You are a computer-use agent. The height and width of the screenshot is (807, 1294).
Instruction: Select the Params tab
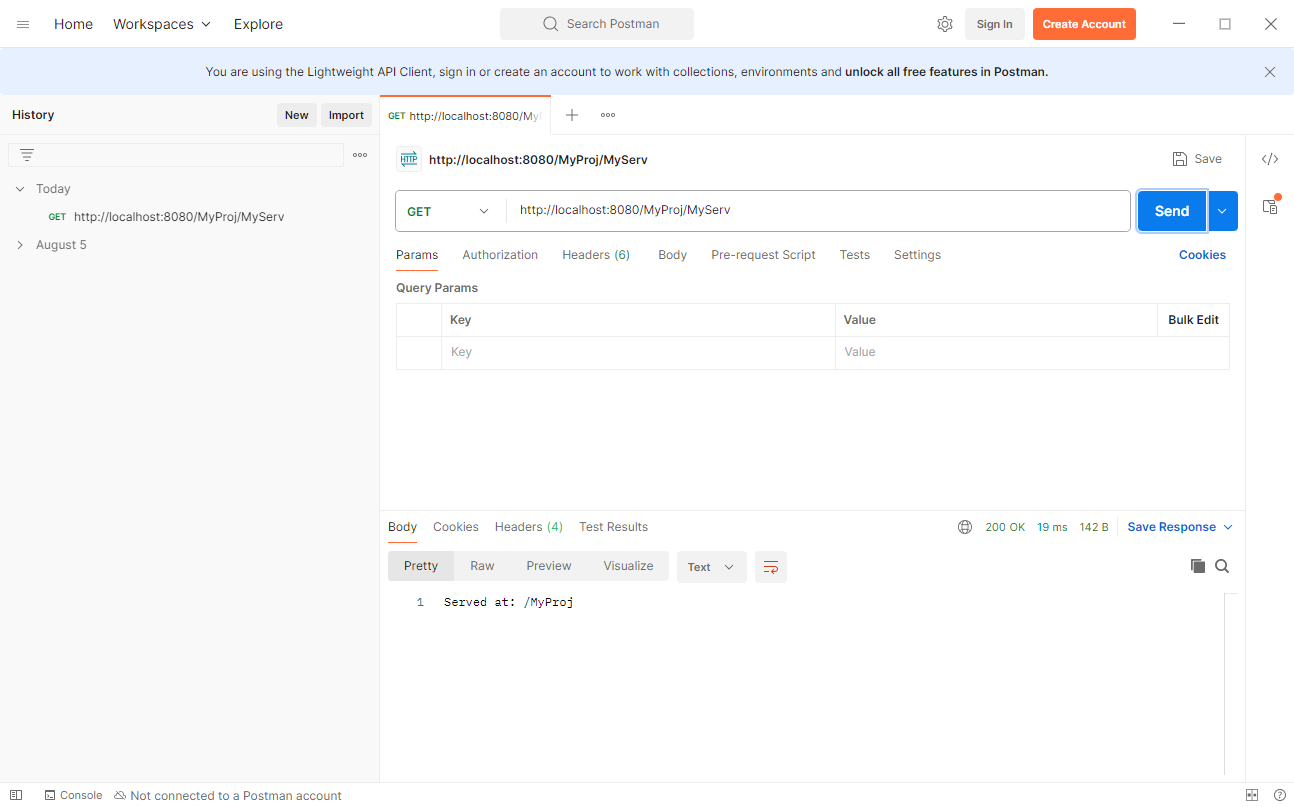(417, 255)
